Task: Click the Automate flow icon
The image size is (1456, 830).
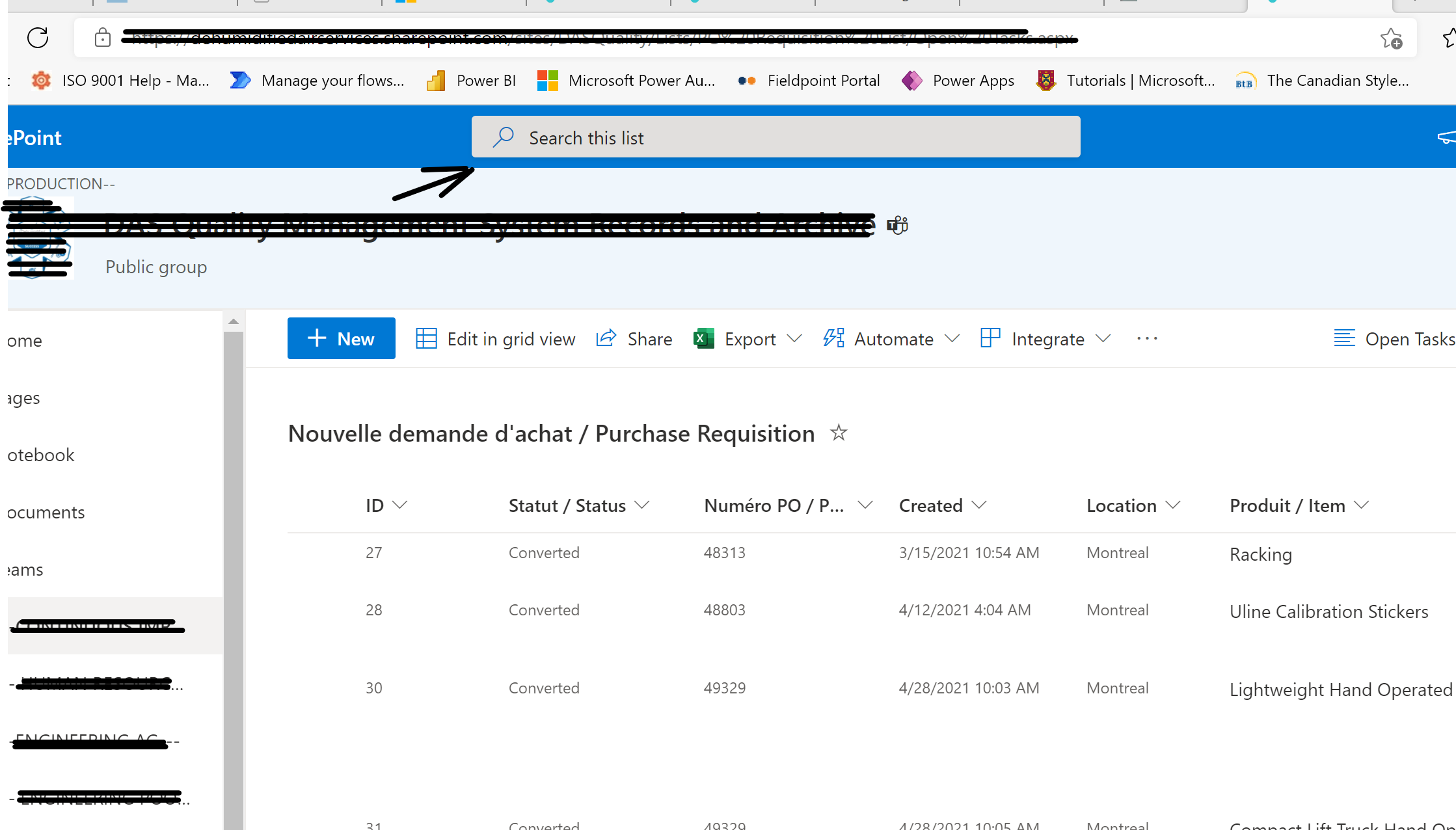Action: pos(833,338)
